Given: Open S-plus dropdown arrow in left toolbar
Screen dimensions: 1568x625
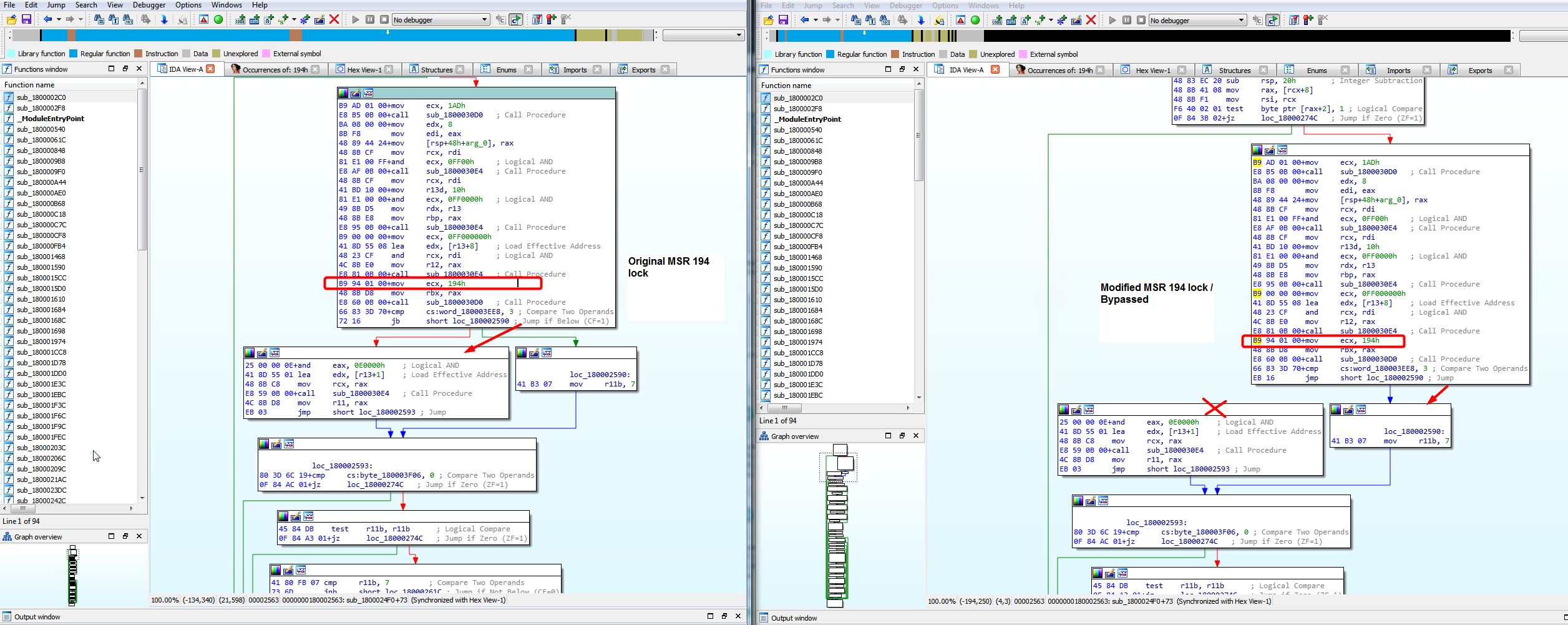Looking at the screenshot, I should pyautogui.click(x=294, y=19).
